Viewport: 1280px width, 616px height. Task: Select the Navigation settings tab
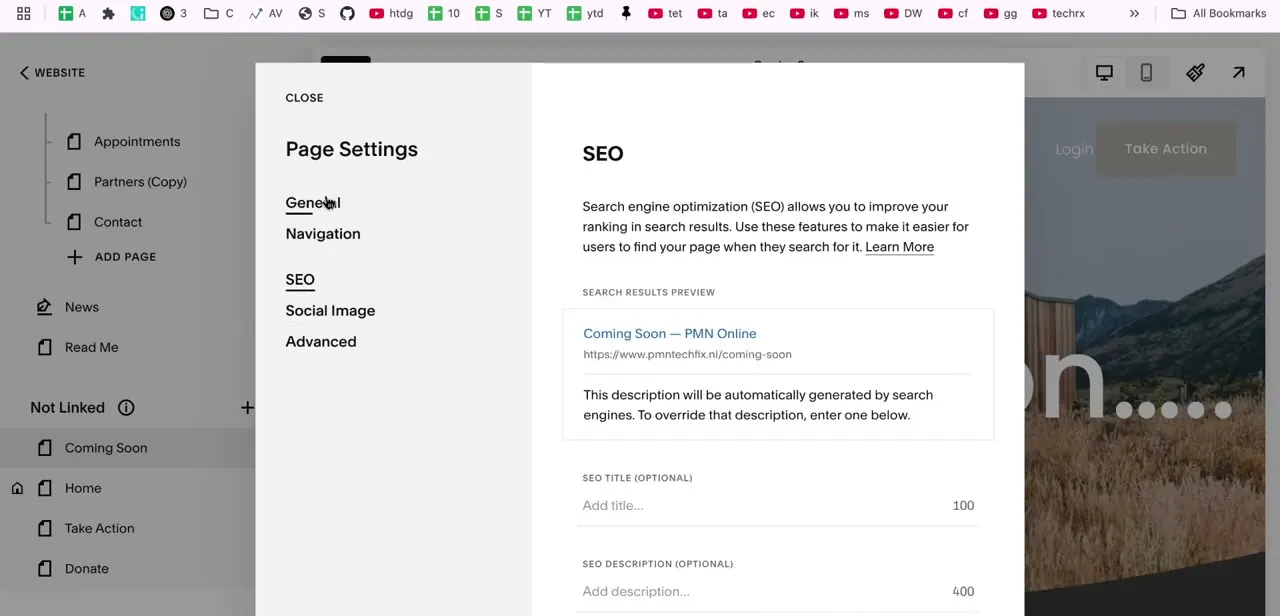click(x=323, y=233)
